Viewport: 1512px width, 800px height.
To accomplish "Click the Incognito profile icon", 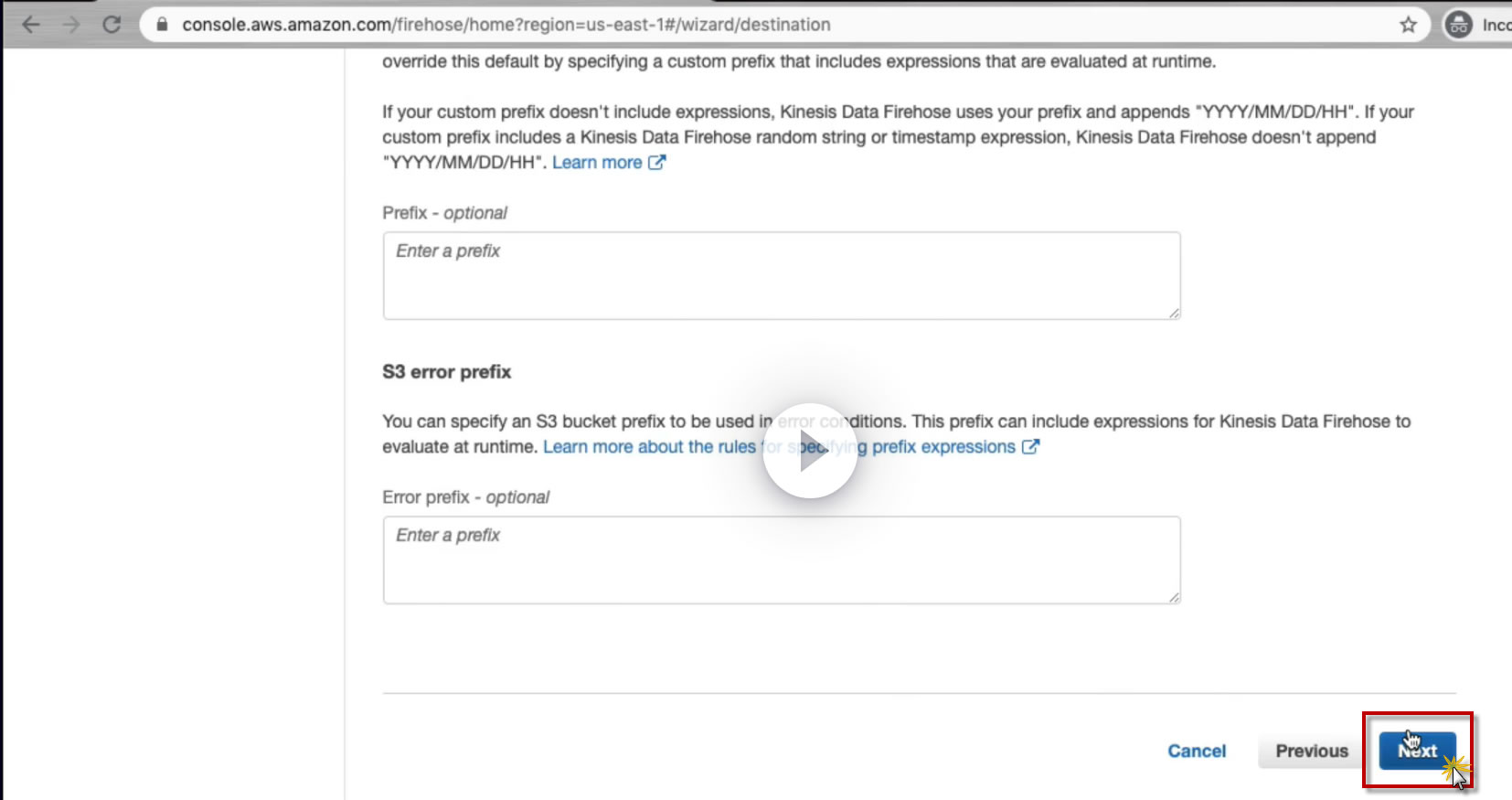I will (1458, 25).
